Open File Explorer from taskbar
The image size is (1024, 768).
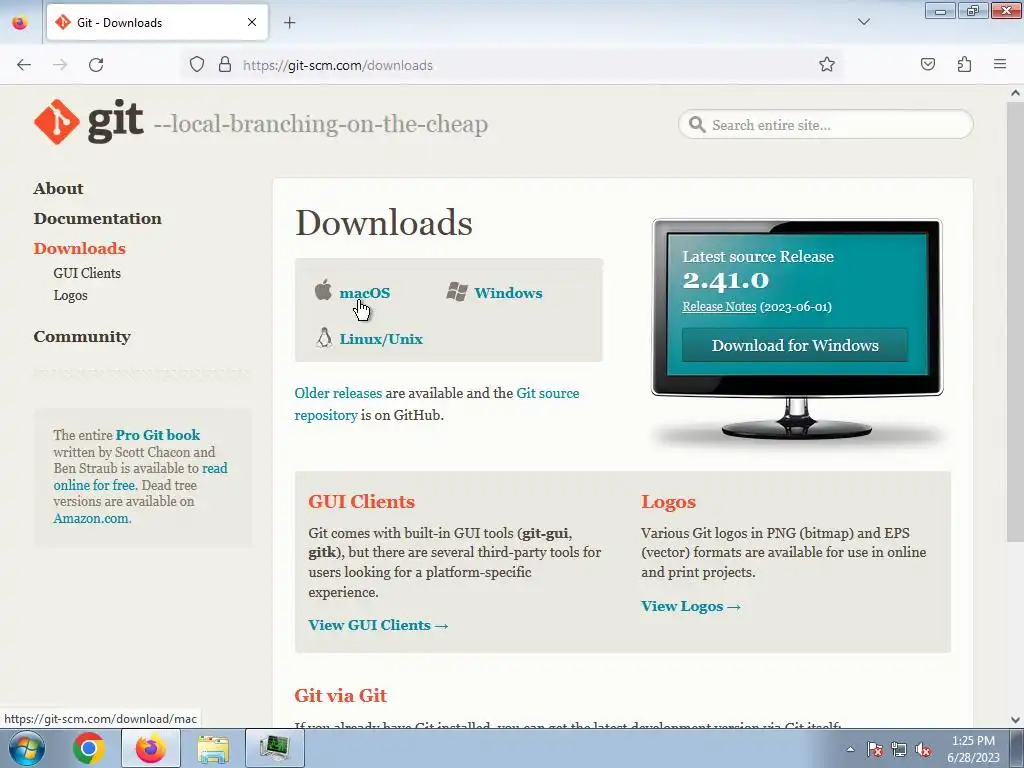click(213, 748)
